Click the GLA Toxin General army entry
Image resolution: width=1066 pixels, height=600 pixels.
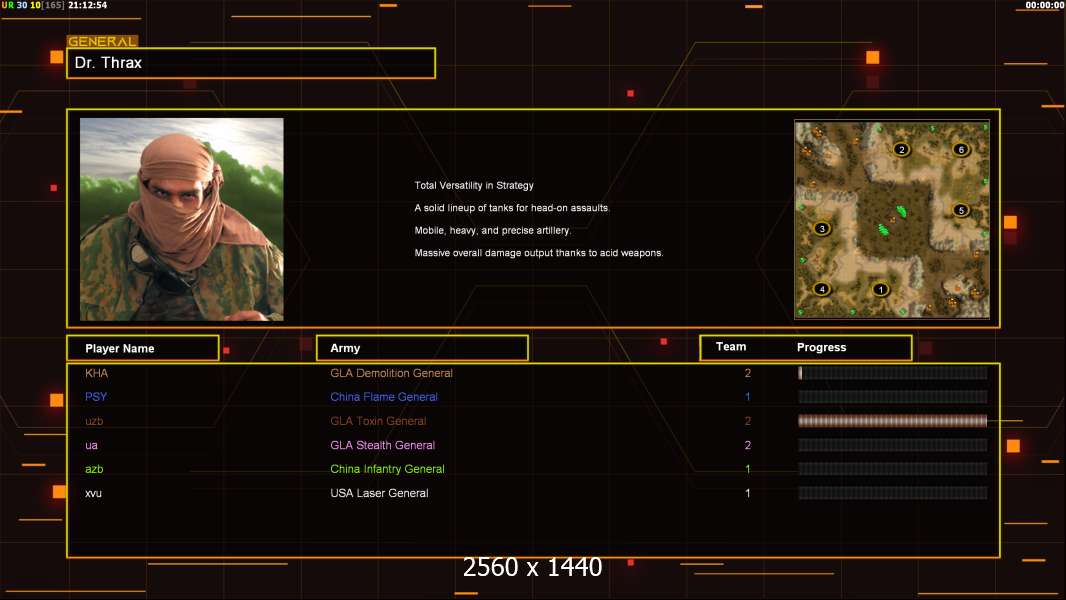(x=378, y=421)
